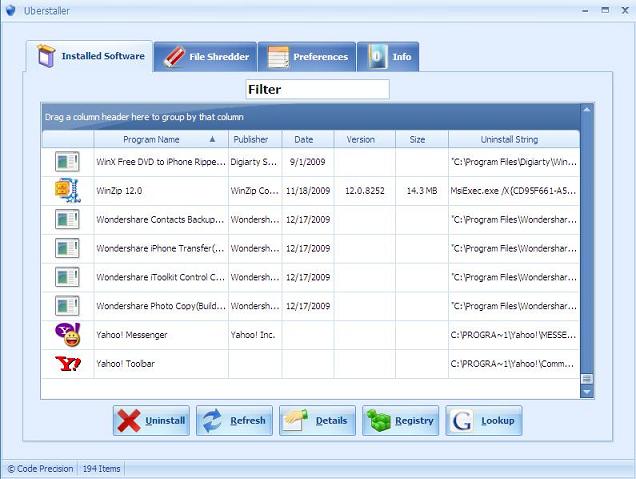636x479 pixels.
Task: Click the Digiarty publisher cell
Action: (x=255, y=162)
